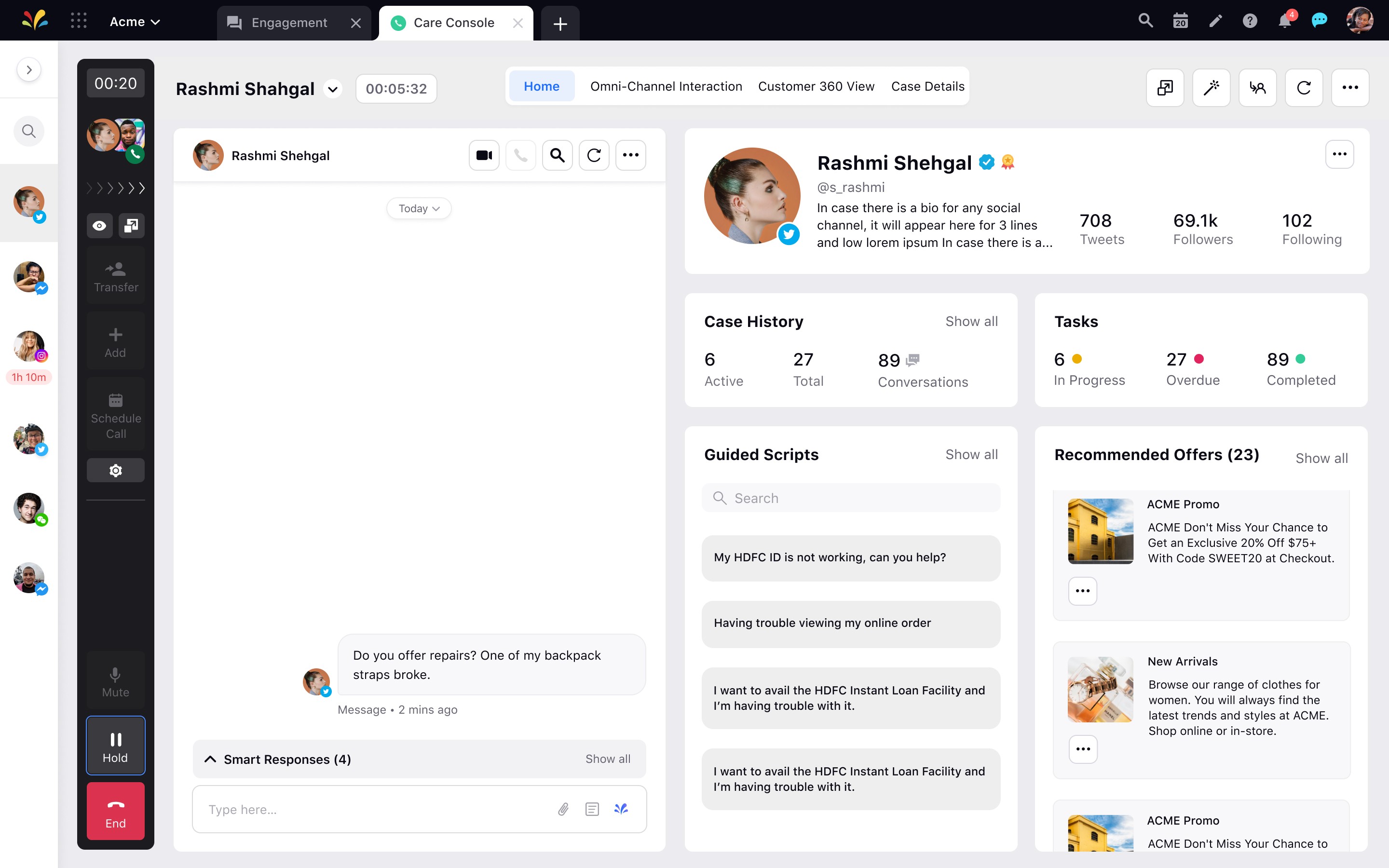Viewport: 1389px width, 868px height.
Task: Open the calendar icon in top bar
Action: 1180,21
